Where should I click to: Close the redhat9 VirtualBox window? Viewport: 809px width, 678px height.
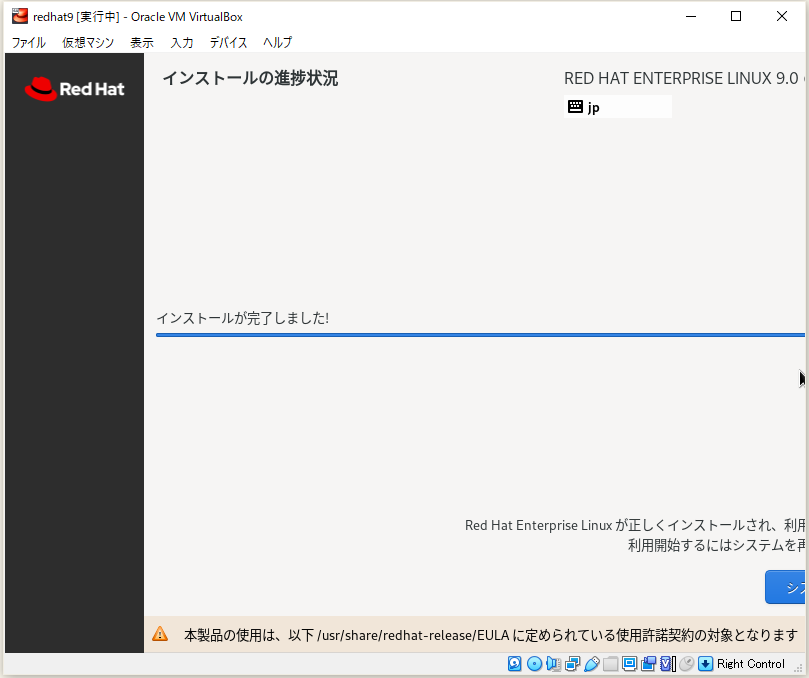pyautogui.click(x=782, y=16)
